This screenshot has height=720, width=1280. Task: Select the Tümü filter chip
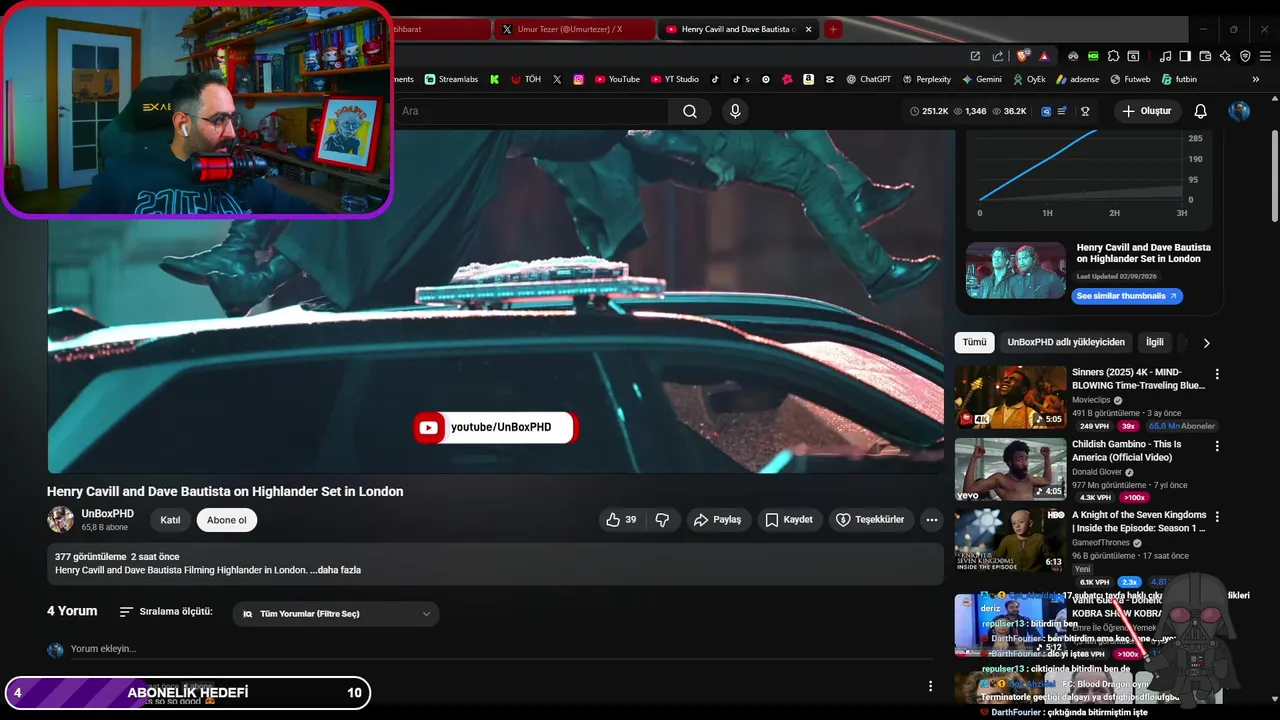(974, 342)
